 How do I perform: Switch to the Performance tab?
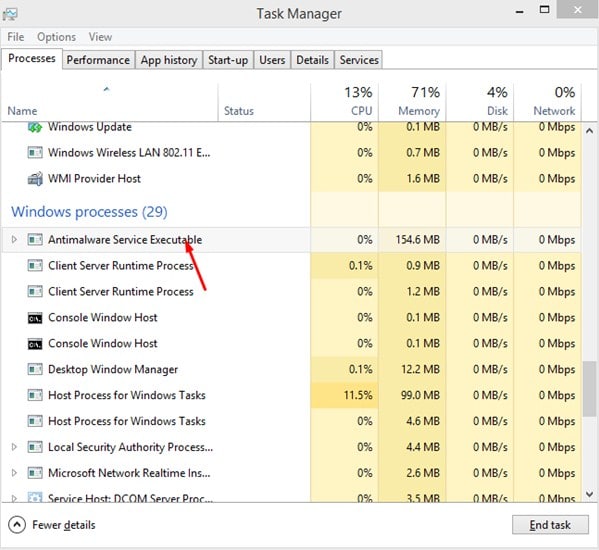point(98,60)
